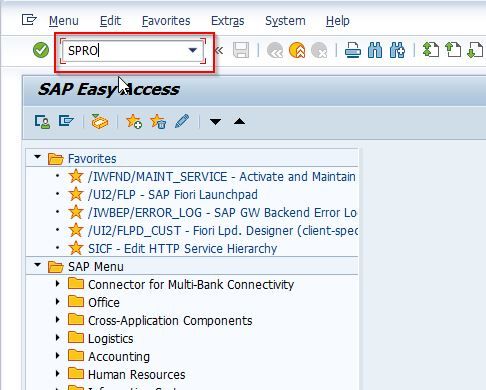Select the Logistics tree item
This screenshot has width=486, height=390.
pyautogui.click(x=110, y=339)
